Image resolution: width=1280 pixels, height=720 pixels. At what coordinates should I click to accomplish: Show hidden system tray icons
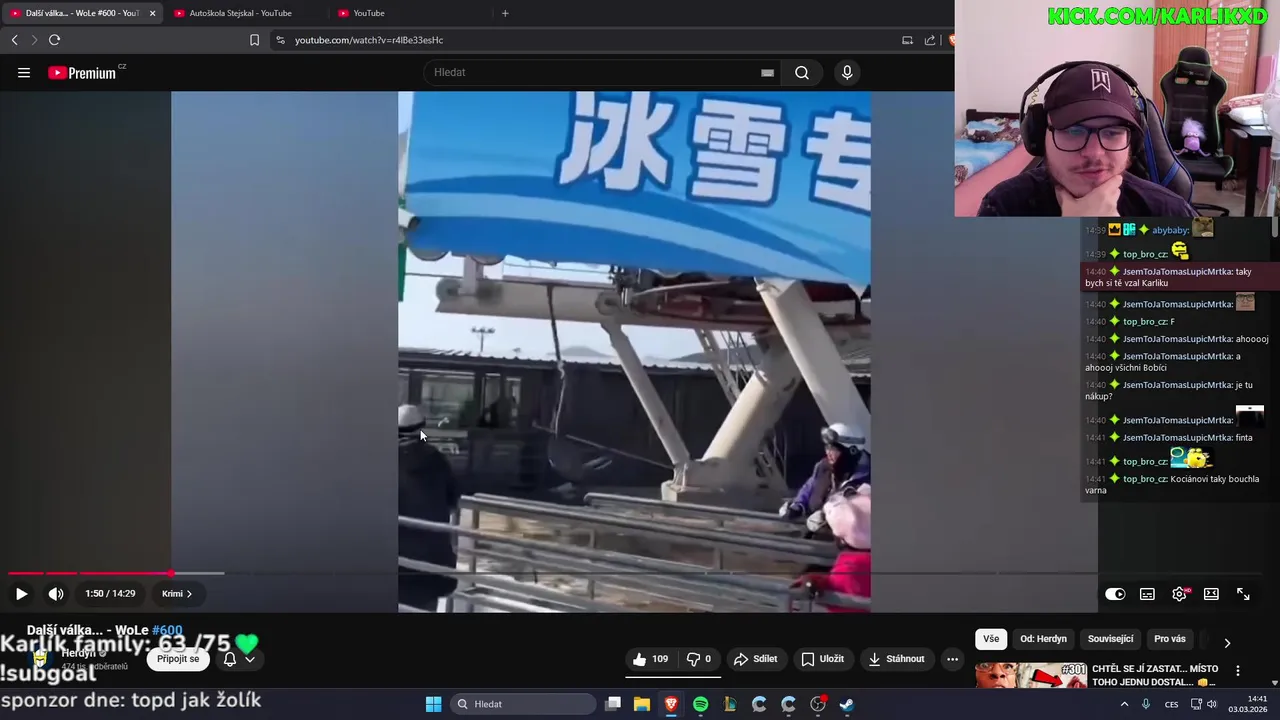tap(1124, 704)
